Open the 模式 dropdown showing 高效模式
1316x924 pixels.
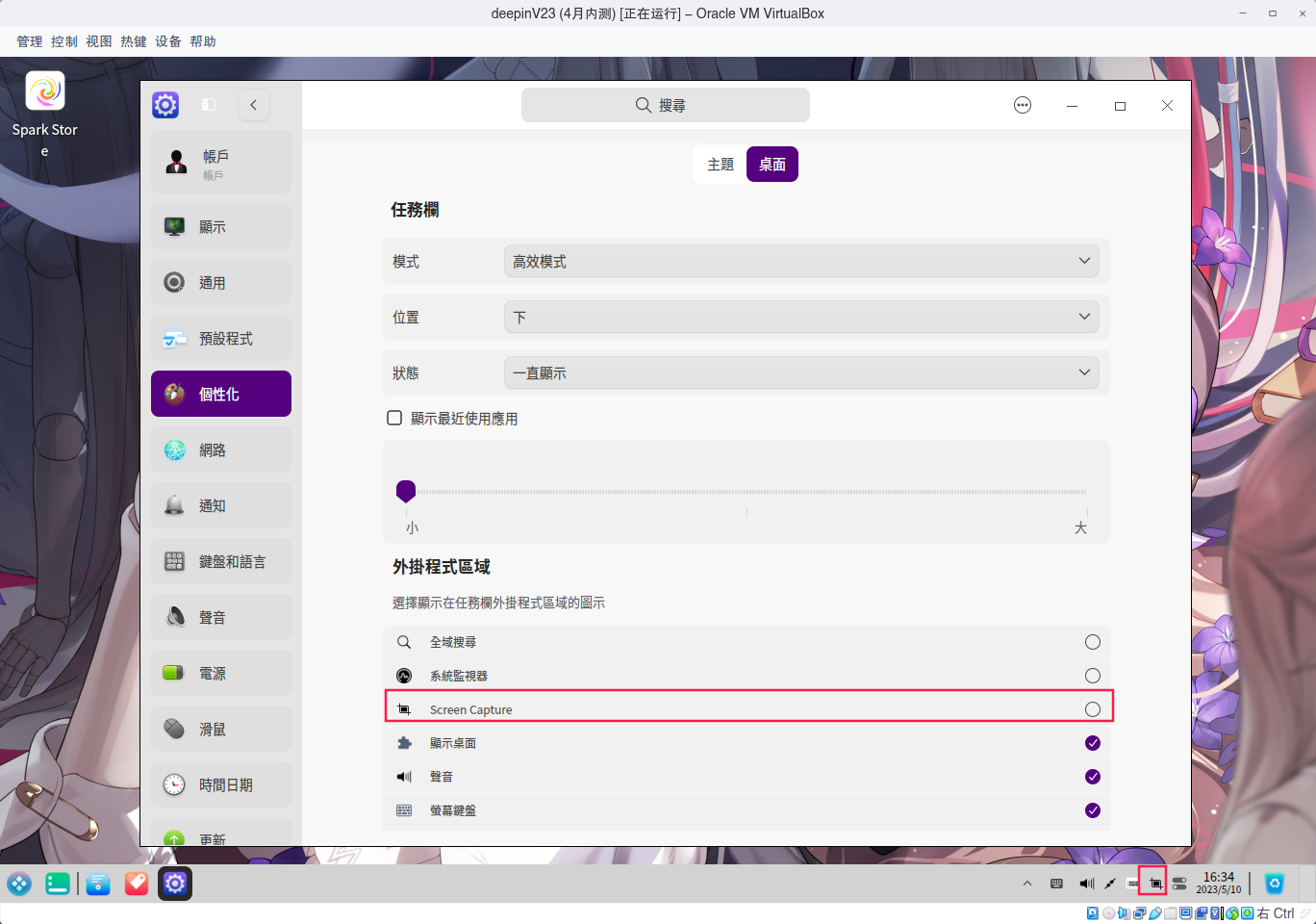801,260
